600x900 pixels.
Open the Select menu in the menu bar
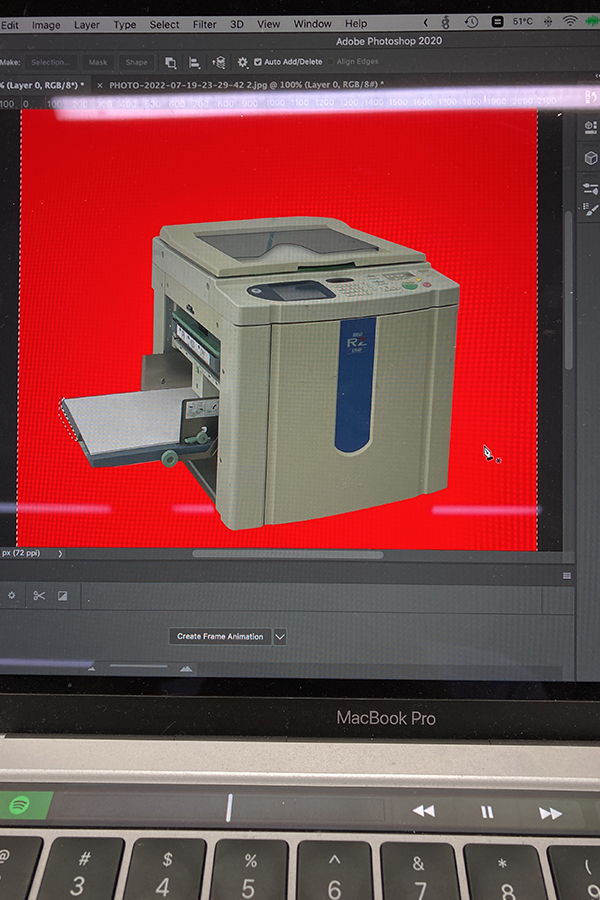click(x=165, y=24)
